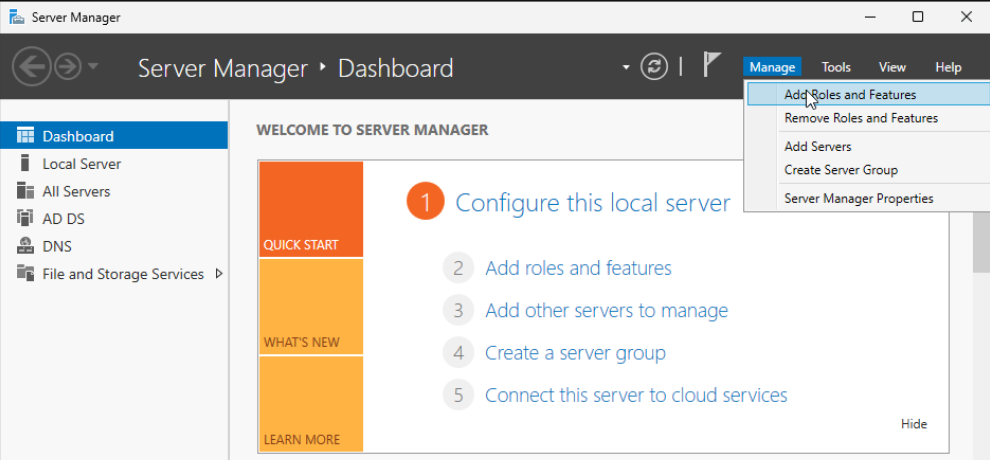Click Add other servers to manage link
Viewport: 990px width, 460px height.
[606, 310]
